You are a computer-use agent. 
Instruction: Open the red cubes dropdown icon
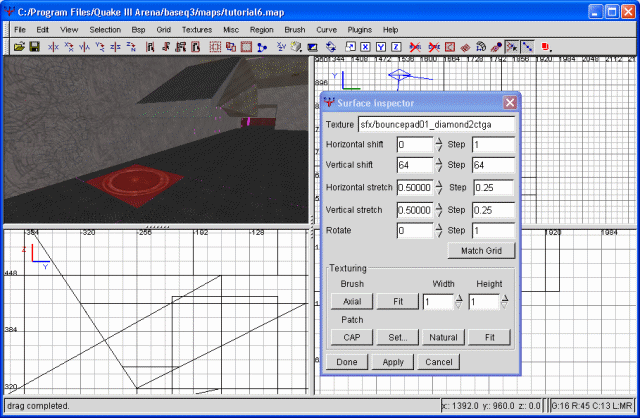[546, 47]
